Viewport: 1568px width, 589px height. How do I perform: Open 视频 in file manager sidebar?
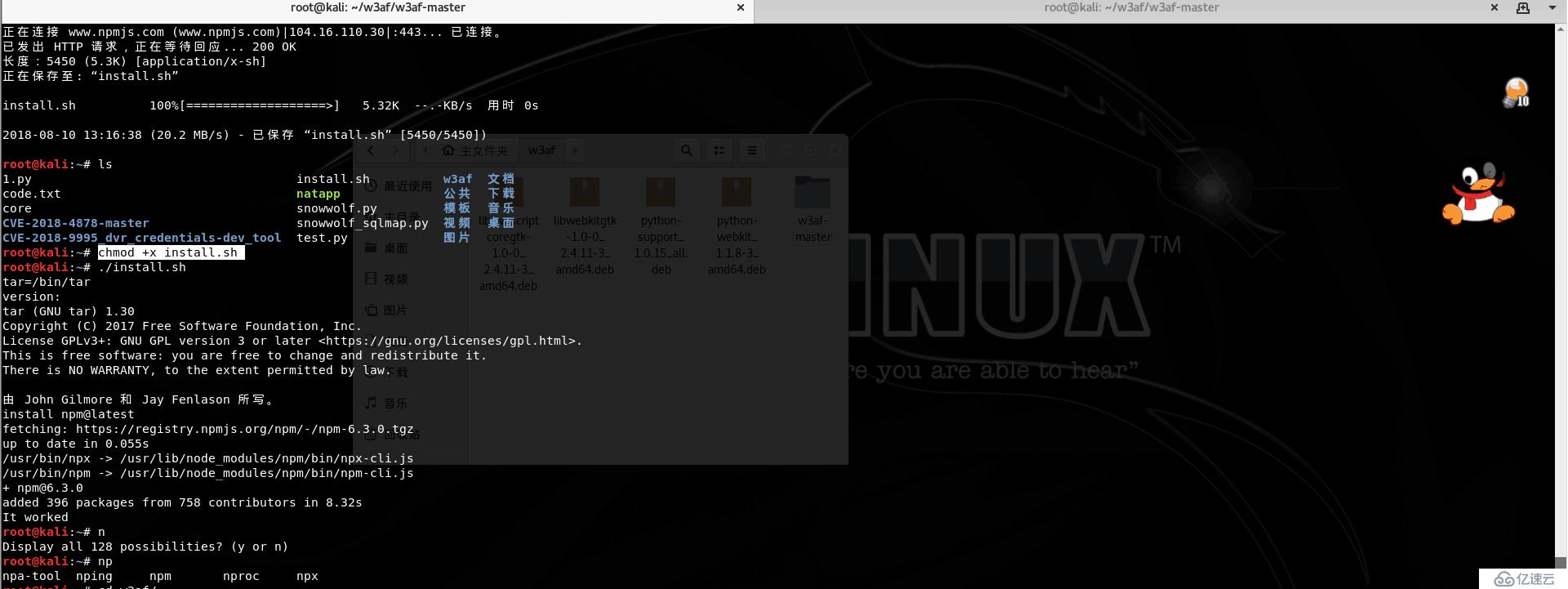click(x=386, y=279)
